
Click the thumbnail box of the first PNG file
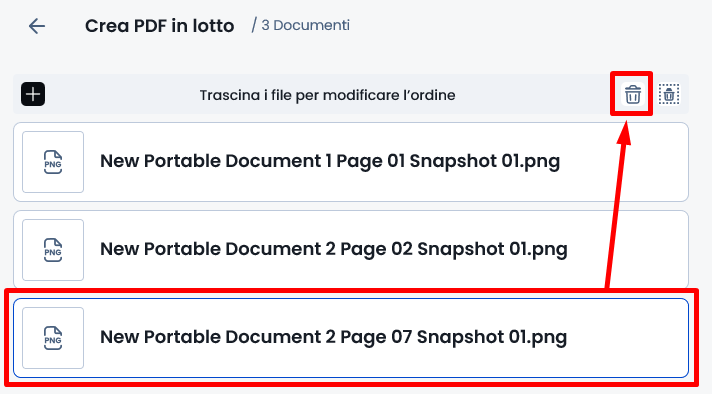click(x=53, y=162)
